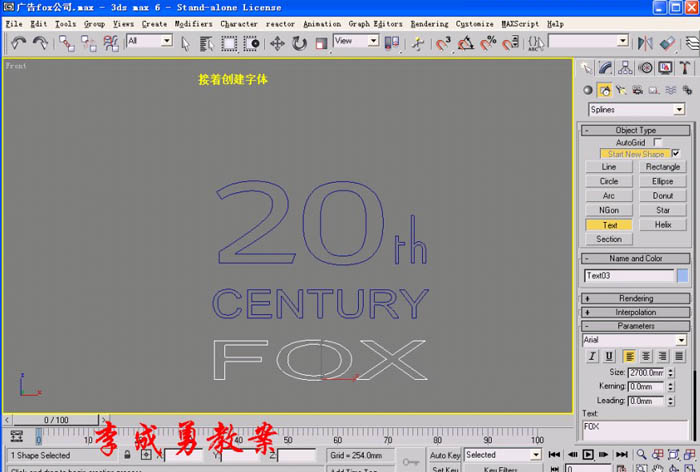Open the Display command panel tab
Viewport: 700px width, 472px height.
click(665, 68)
